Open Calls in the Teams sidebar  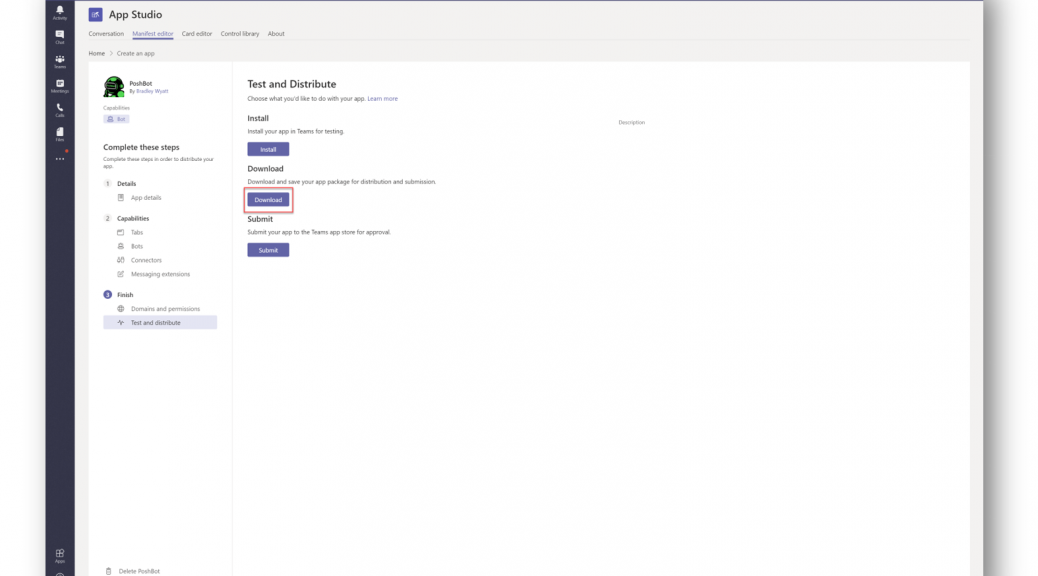click(60, 110)
